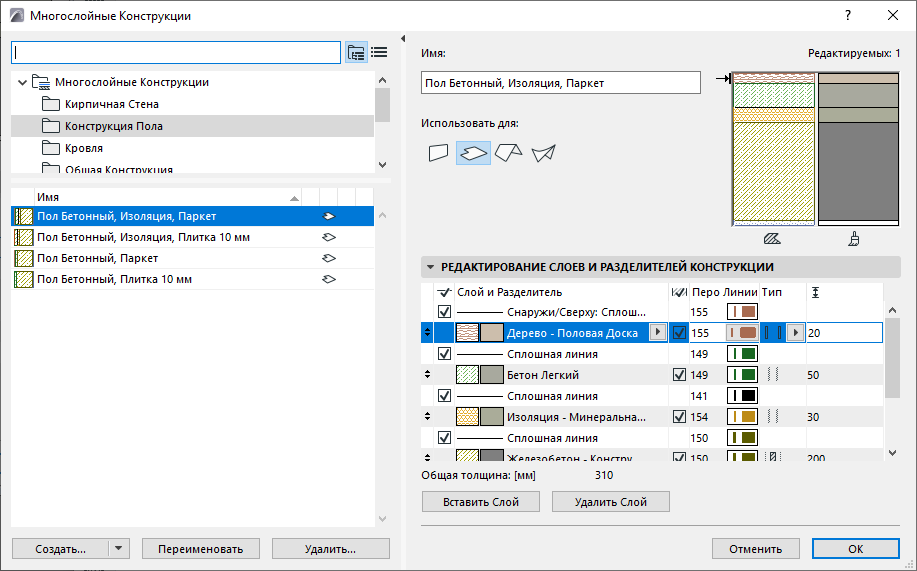Screen dimensions: 917x571
Task: Sort list by Имя column header
Action: (x=168, y=197)
